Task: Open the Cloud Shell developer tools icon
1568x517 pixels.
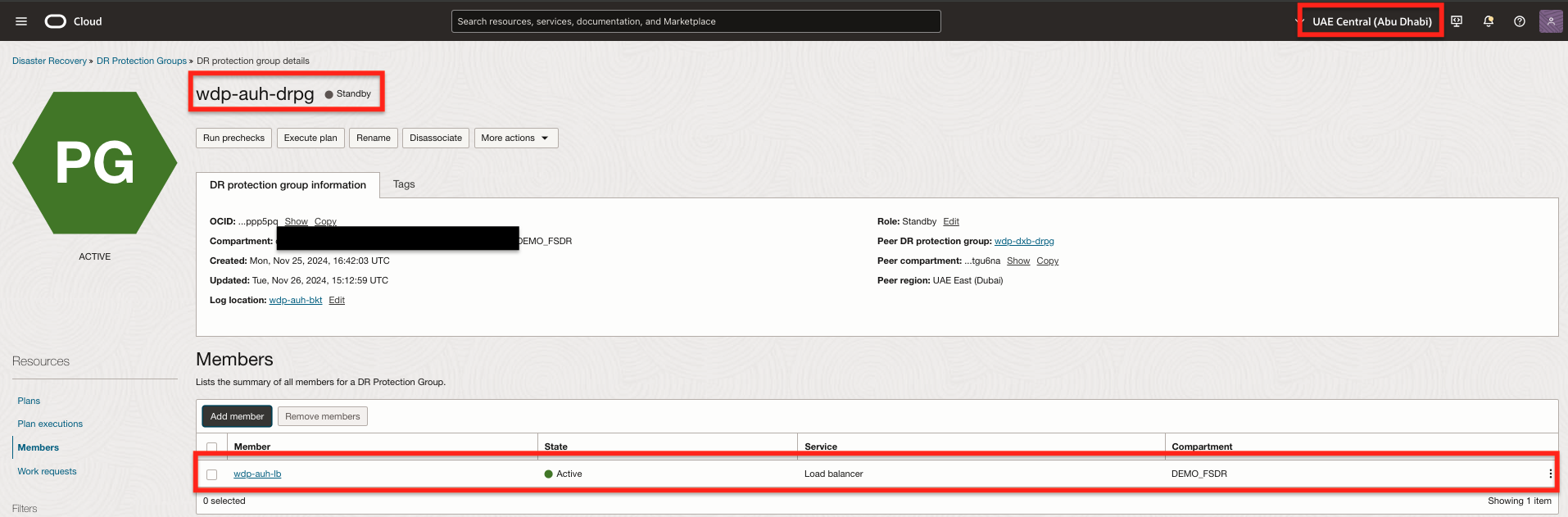Action: [x=1457, y=21]
